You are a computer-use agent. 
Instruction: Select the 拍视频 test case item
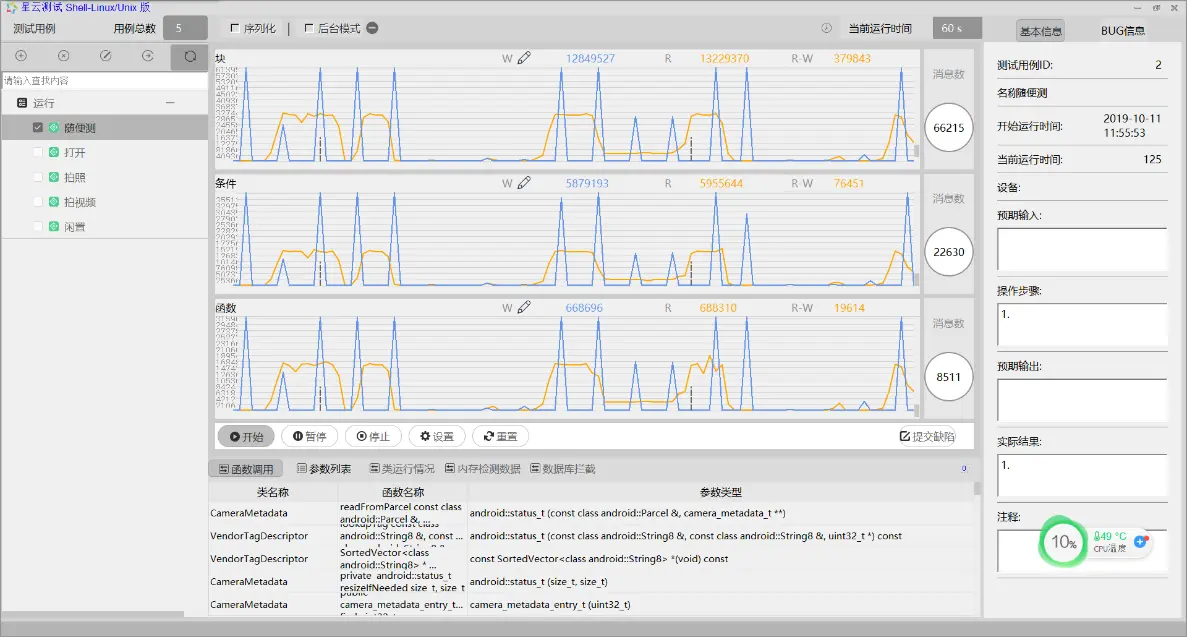[79, 202]
